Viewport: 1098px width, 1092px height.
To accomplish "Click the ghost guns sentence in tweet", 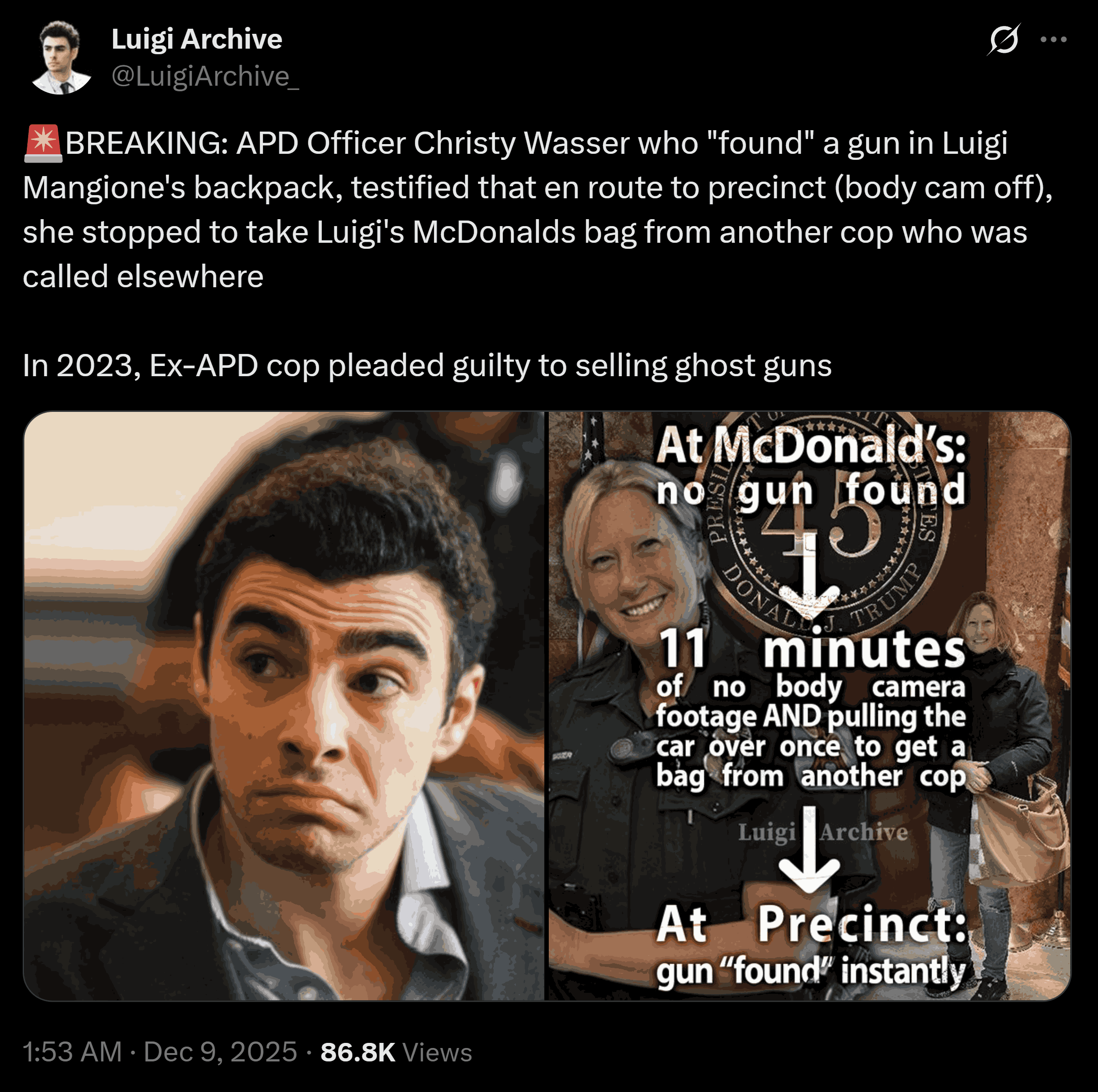I will (x=427, y=365).
